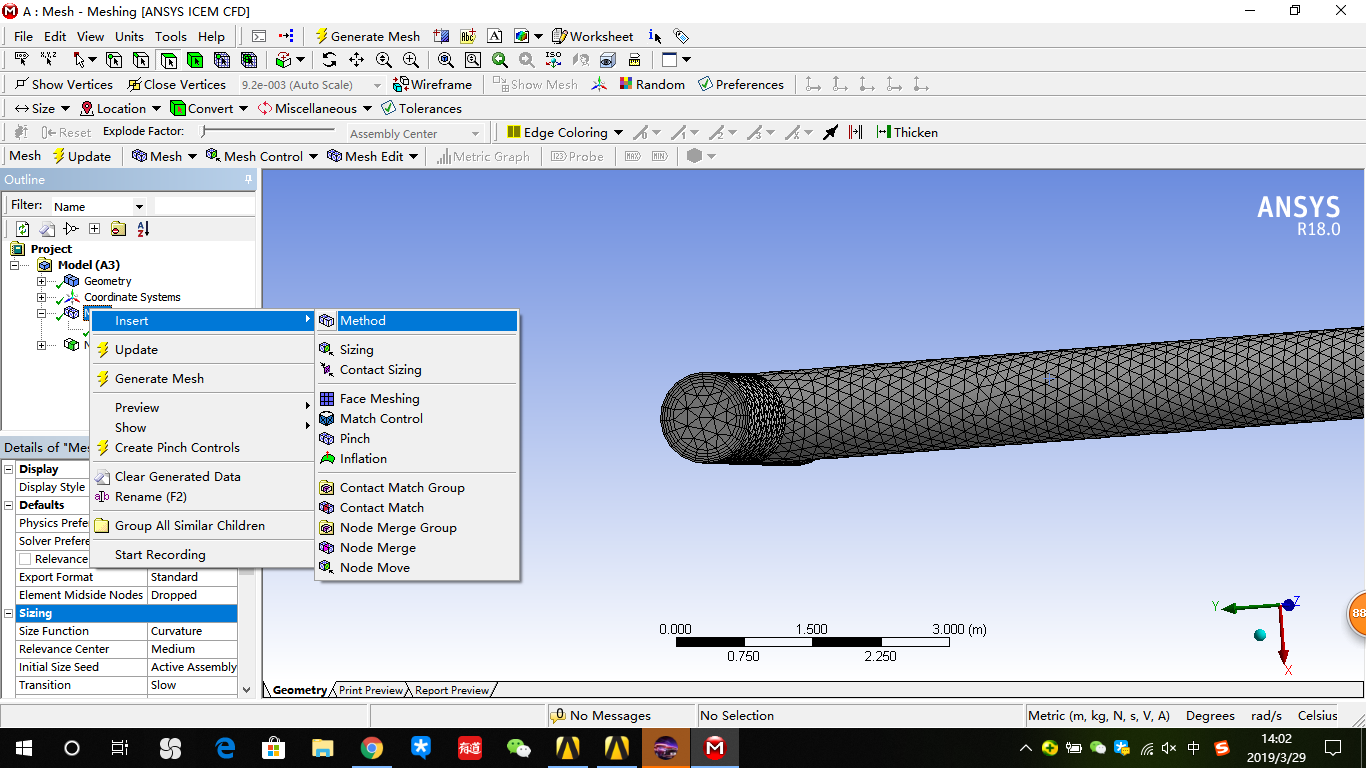Image resolution: width=1366 pixels, height=768 pixels.
Task: Open the Worksheet view
Action: pos(592,36)
